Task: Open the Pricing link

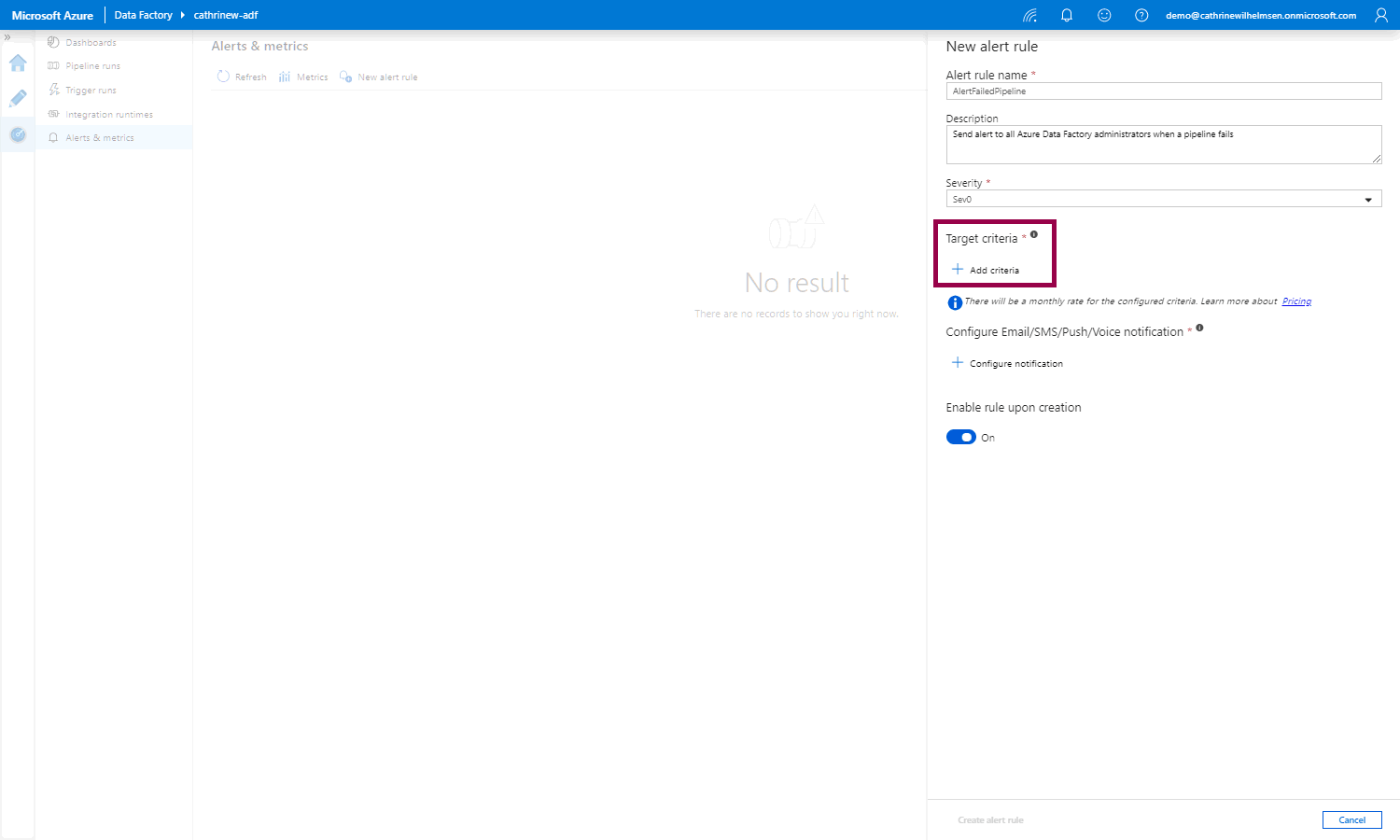Action: tap(1296, 301)
